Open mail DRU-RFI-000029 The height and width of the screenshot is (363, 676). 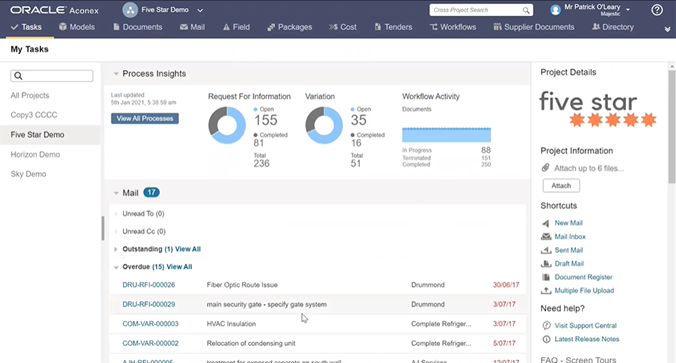(149, 304)
